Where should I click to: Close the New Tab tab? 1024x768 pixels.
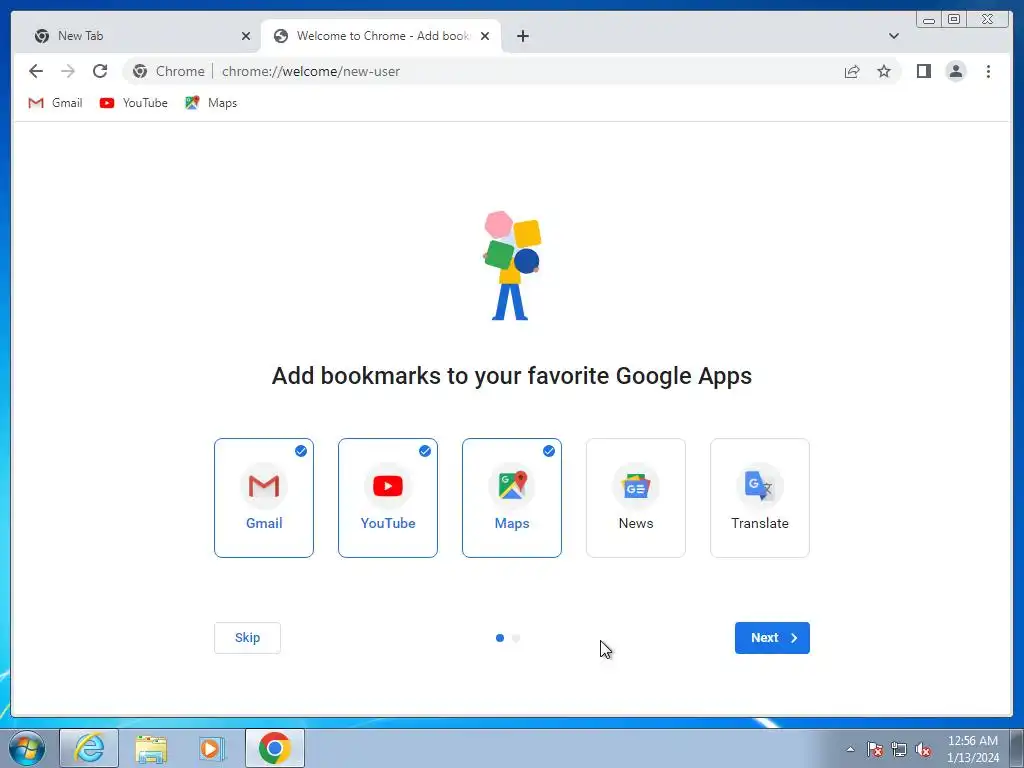tap(246, 36)
